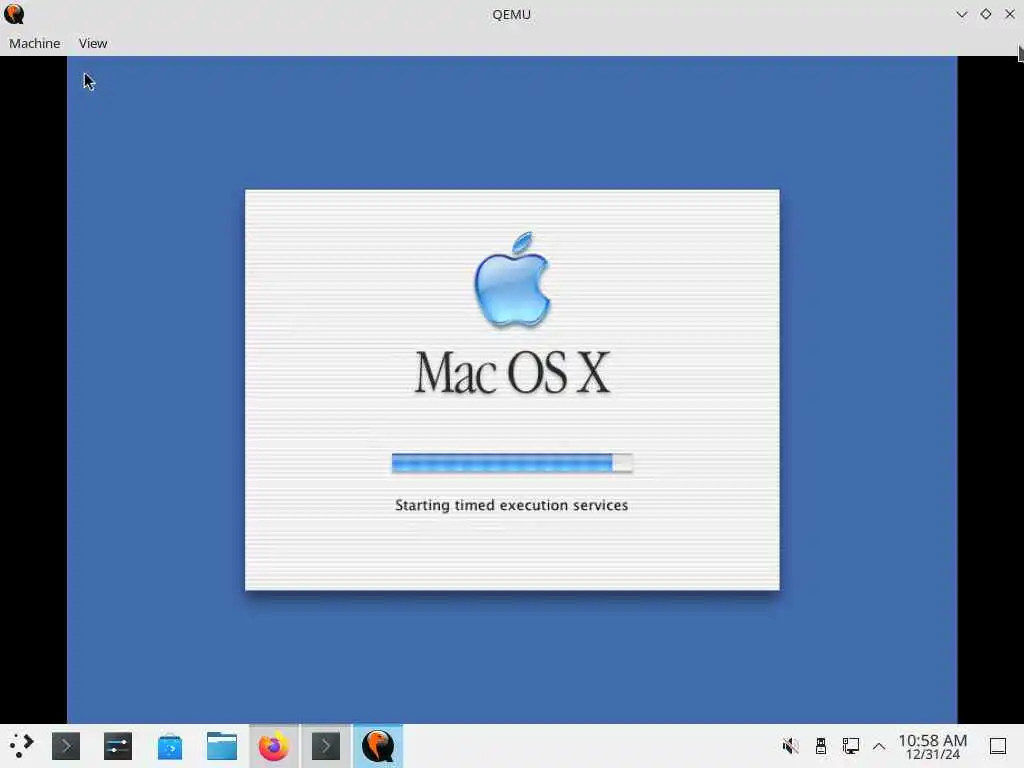
Task: Open the removable devices tray icon
Action: click(821, 746)
